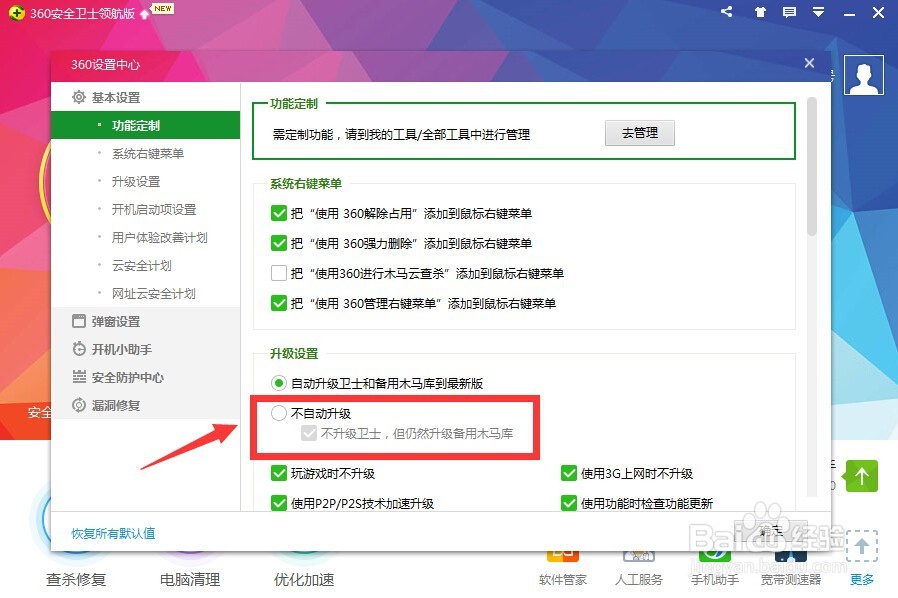Image resolution: width=898 pixels, height=598 pixels.
Task: Uncheck 使用 360强力删除 right-click menu option
Action: pos(279,243)
